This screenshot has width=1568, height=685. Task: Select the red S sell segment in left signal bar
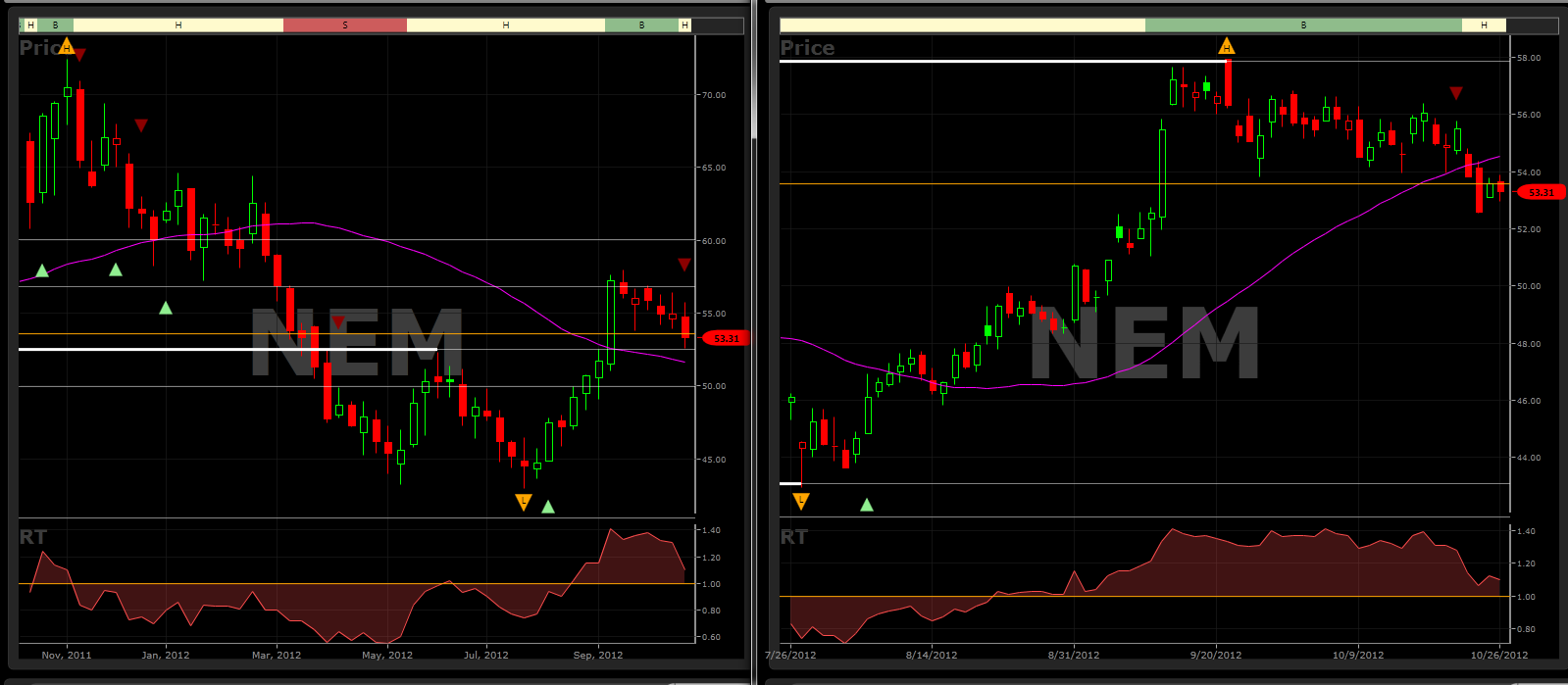(345, 24)
